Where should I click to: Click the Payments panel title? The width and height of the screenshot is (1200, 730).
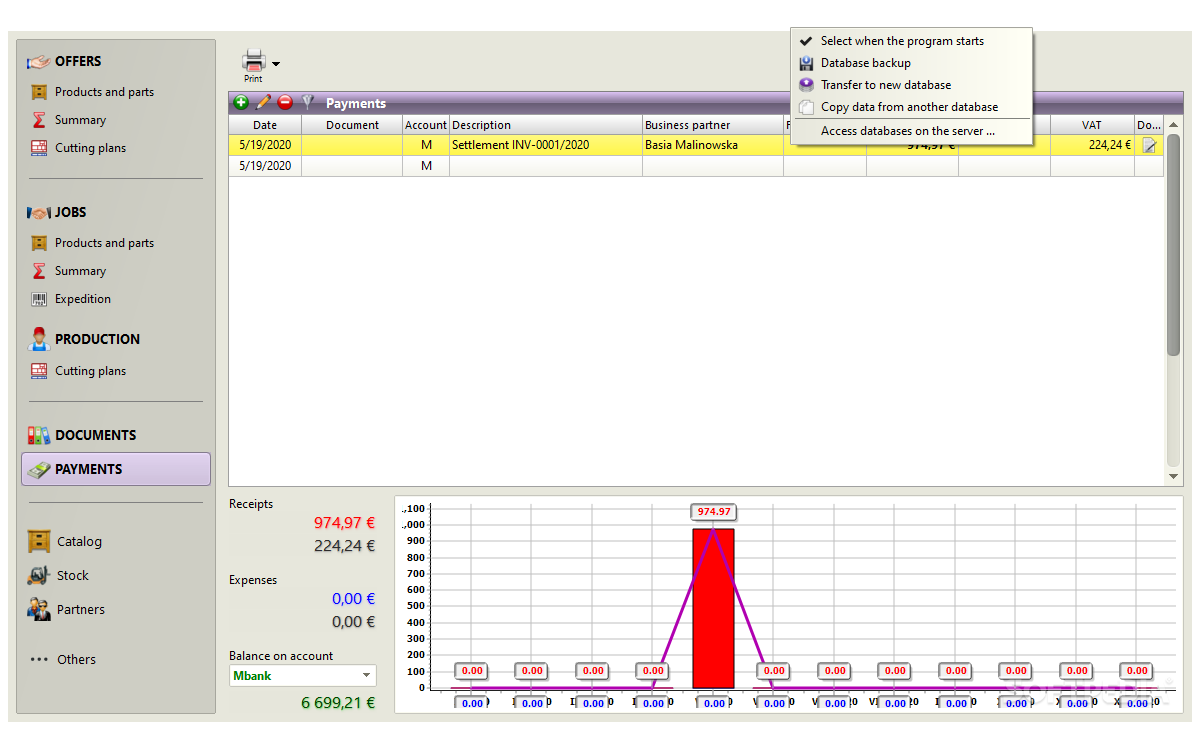(x=356, y=103)
